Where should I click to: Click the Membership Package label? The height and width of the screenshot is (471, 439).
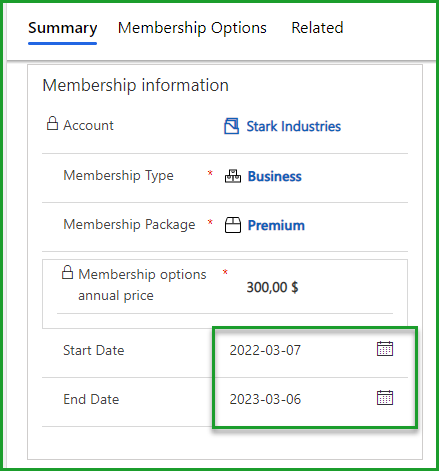129,225
